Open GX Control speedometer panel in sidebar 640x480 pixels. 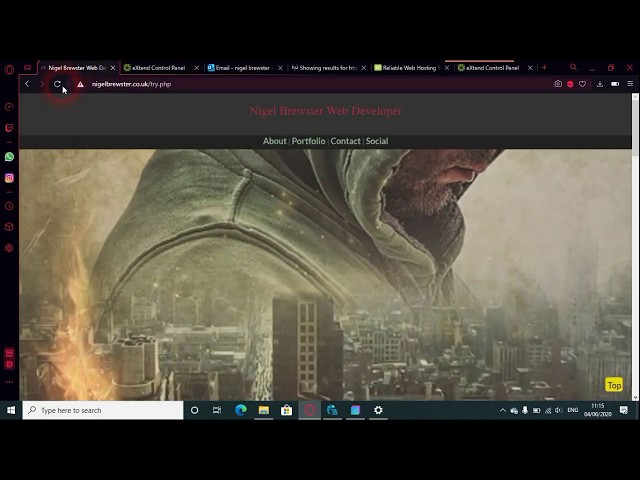pos(9,107)
